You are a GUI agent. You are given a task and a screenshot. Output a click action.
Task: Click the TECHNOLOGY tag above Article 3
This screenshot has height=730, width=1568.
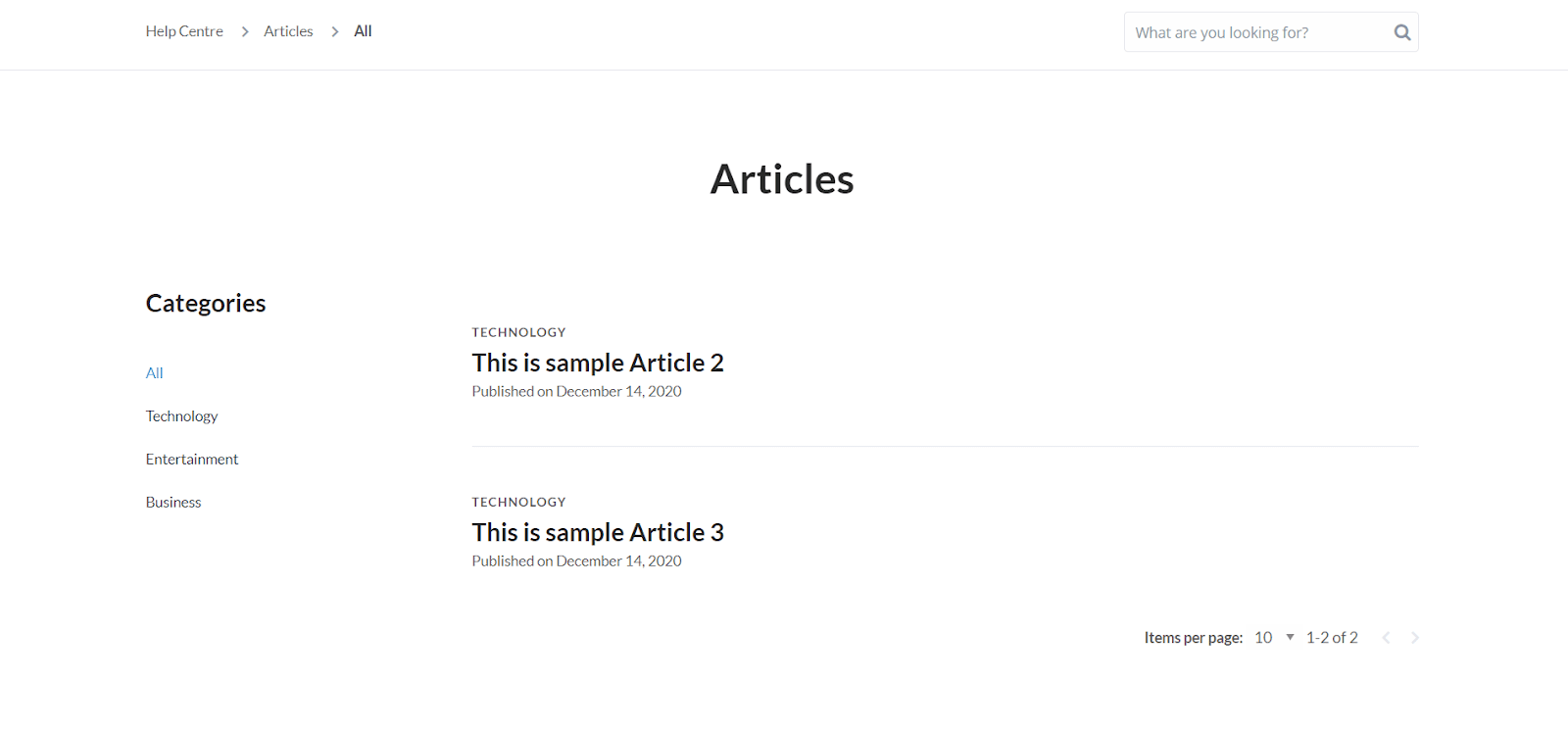518,503
